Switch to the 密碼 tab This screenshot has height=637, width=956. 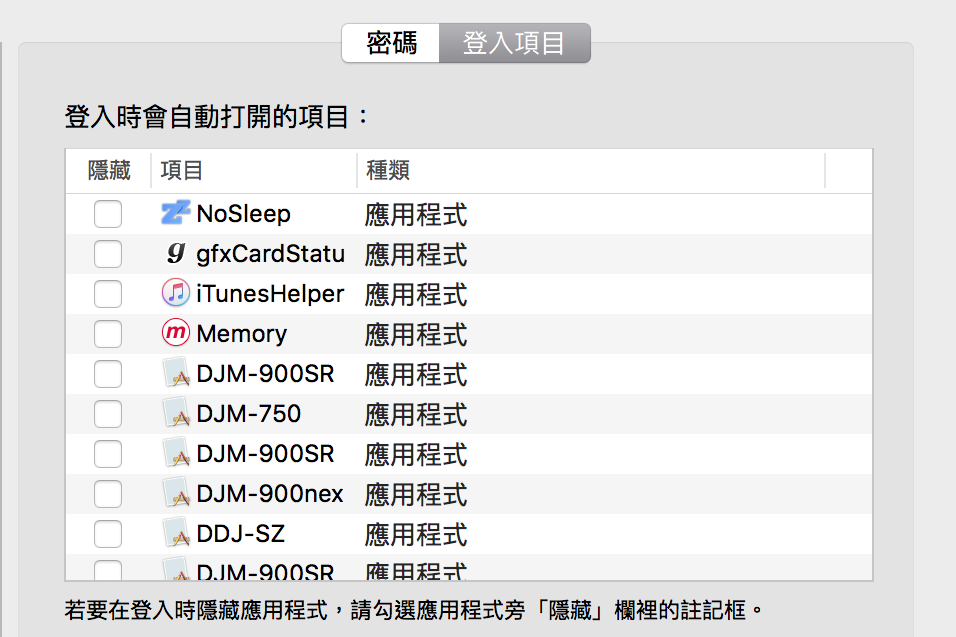(x=391, y=44)
